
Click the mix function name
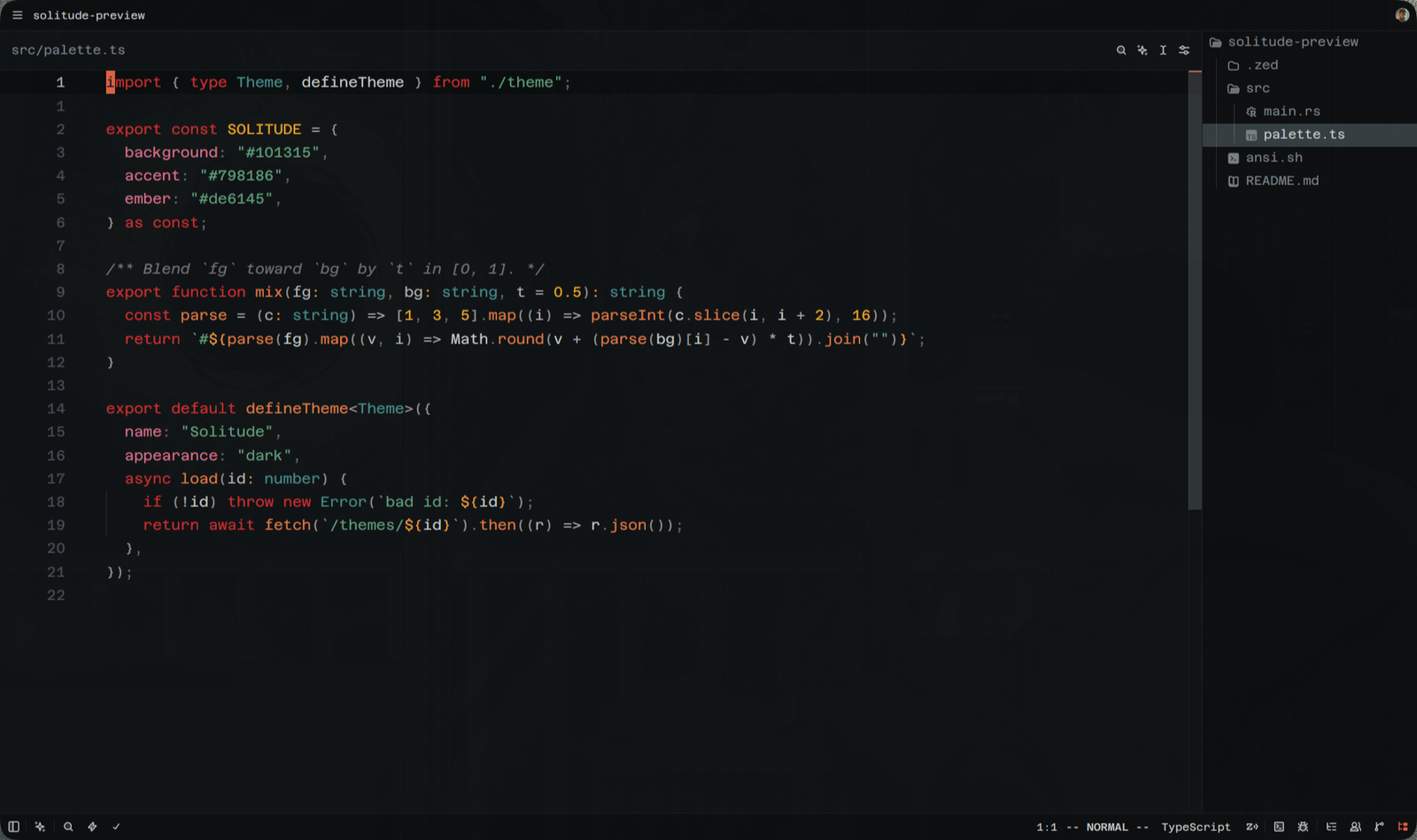pyautogui.click(x=268, y=292)
